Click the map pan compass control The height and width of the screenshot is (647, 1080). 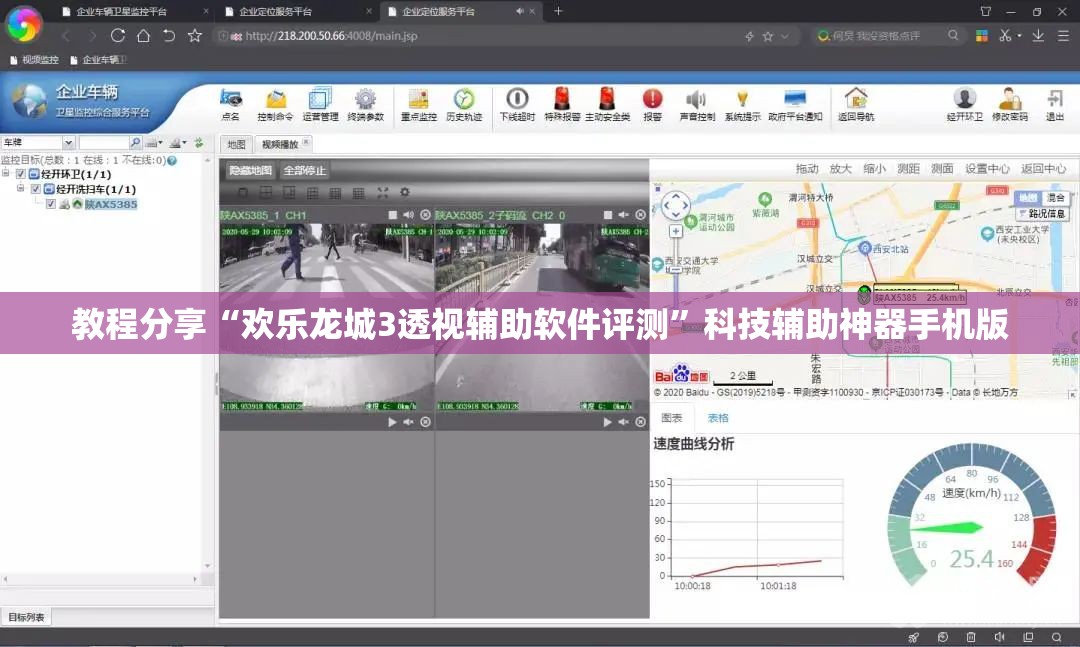(676, 205)
